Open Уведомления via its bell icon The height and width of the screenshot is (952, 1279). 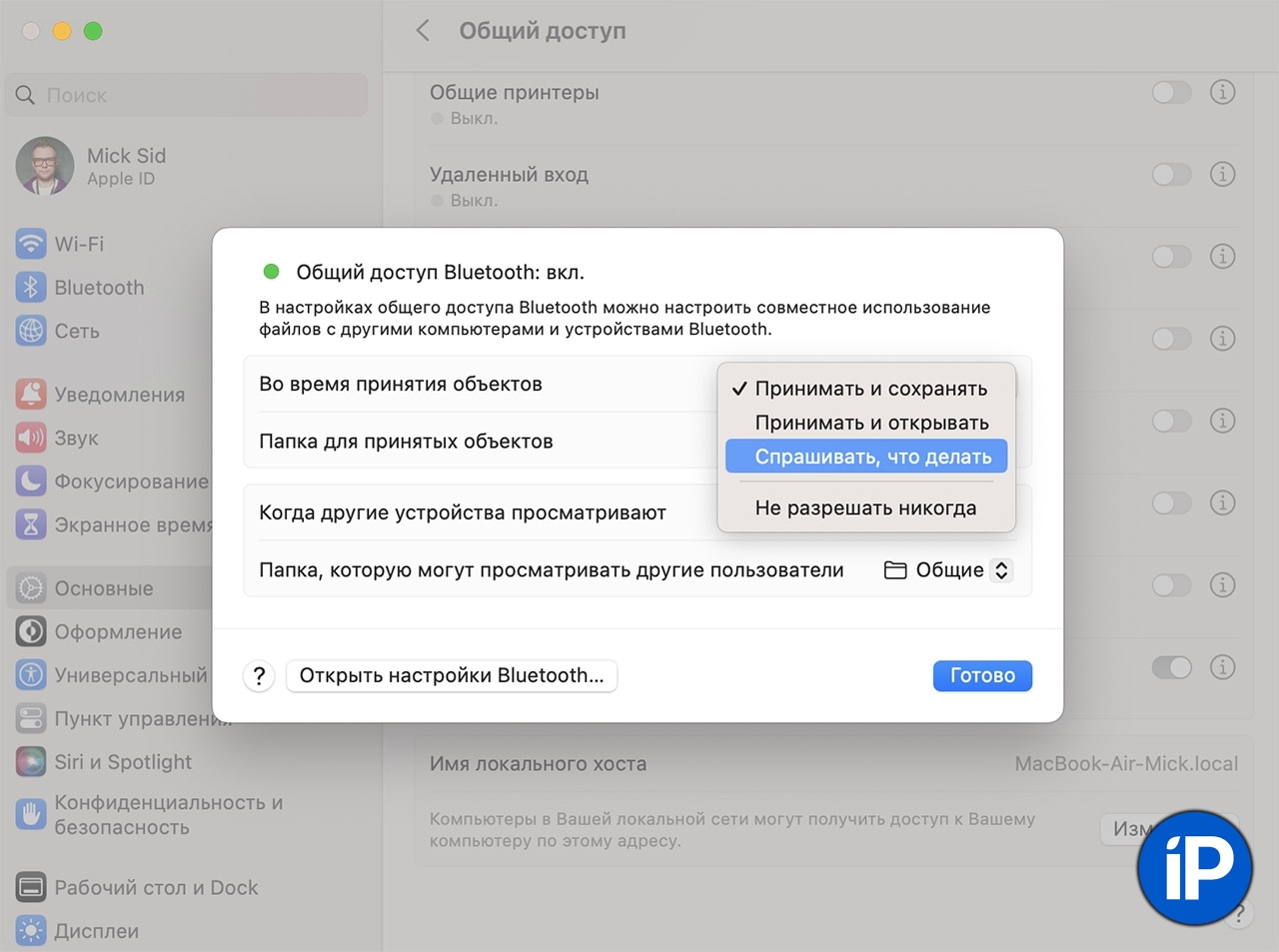31,395
